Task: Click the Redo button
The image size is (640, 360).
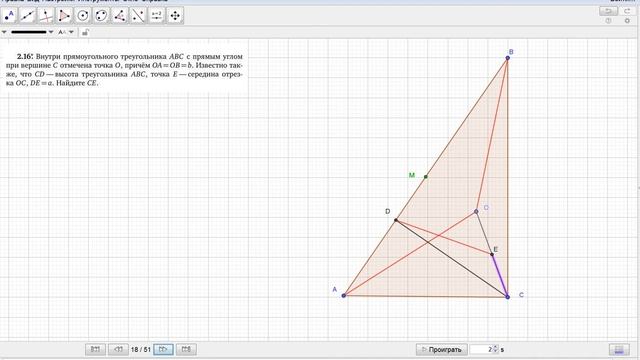Action: (x=627, y=11)
